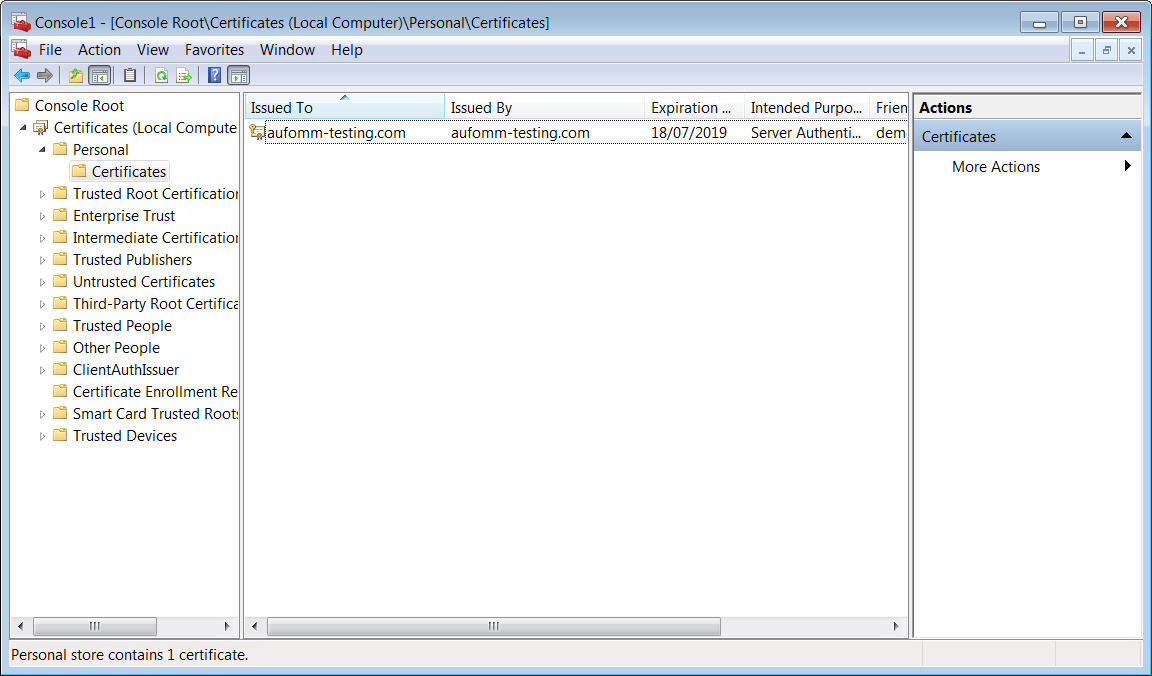Click the certificate list horizontal scrollbar
The image size is (1152, 676).
[x=493, y=626]
